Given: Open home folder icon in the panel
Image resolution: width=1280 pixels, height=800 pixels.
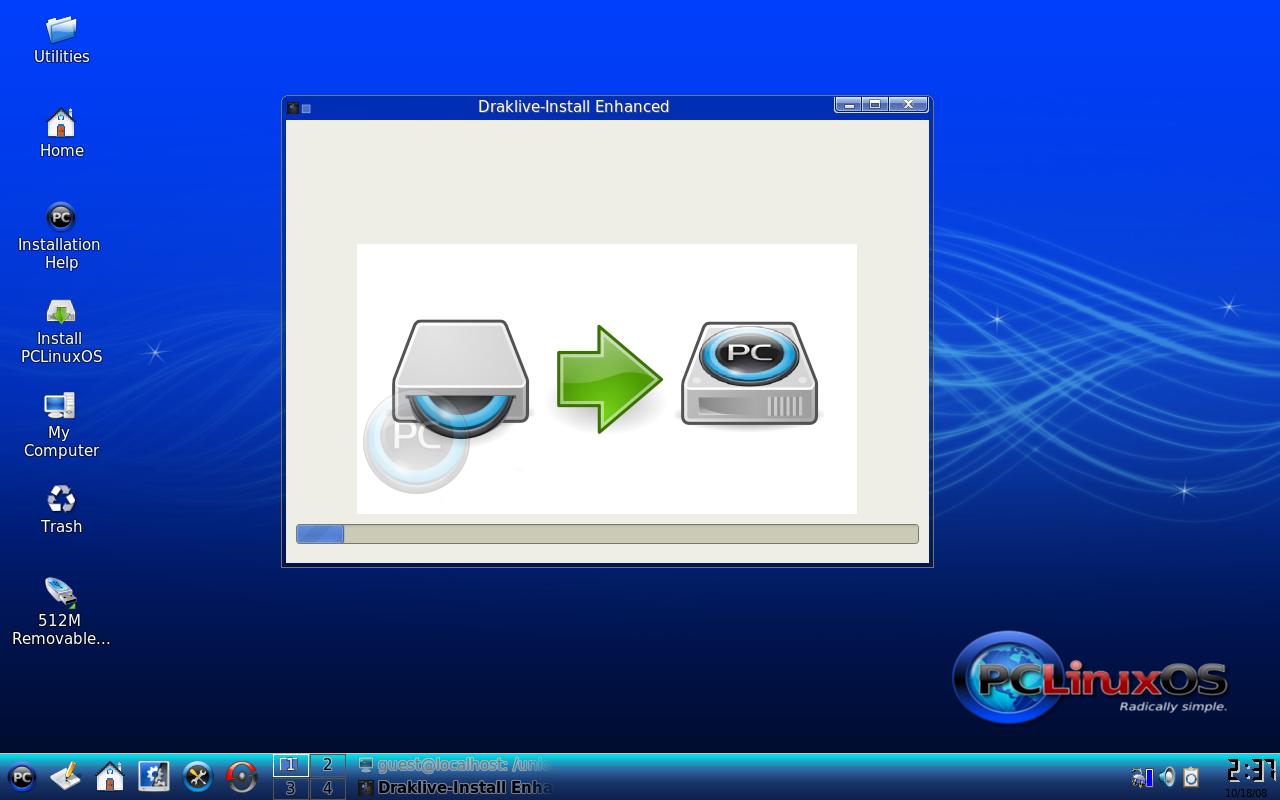Looking at the screenshot, I should tap(110, 776).
